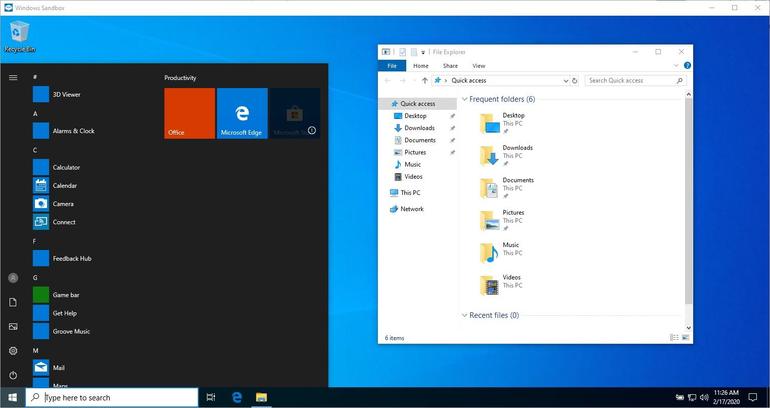Open Task View on the taskbar
This screenshot has height=408, width=770.
point(211,397)
